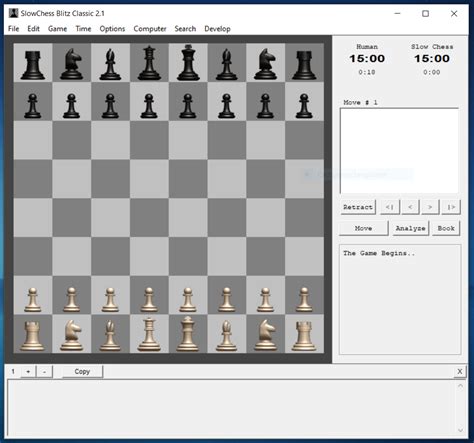Select the white rook on h1
This screenshot has height=443, width=474.
[304, 336]
